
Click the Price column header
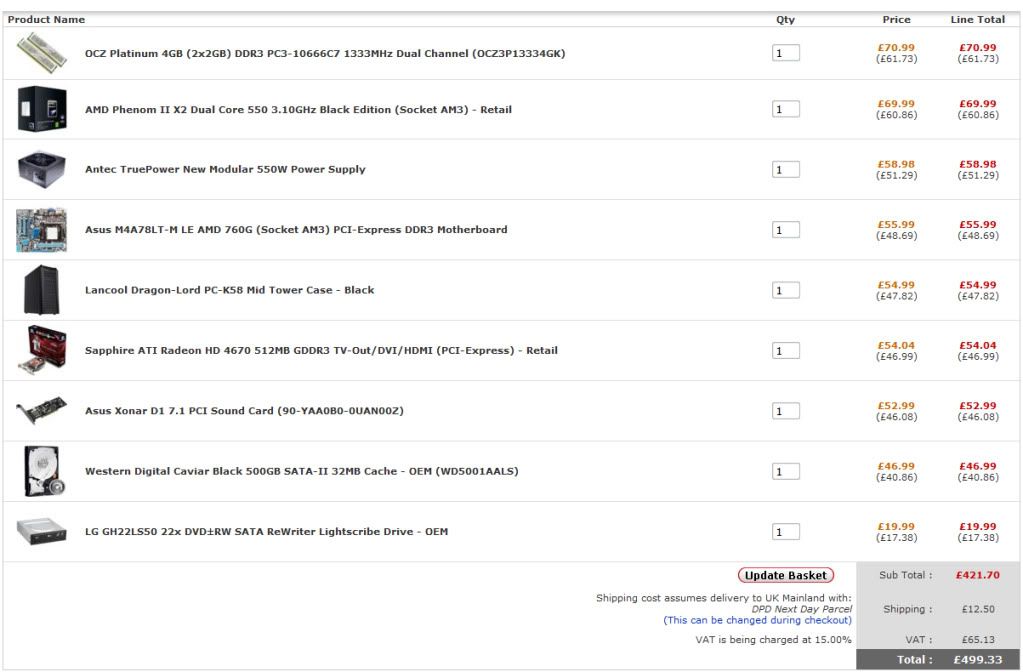(896, 20)
